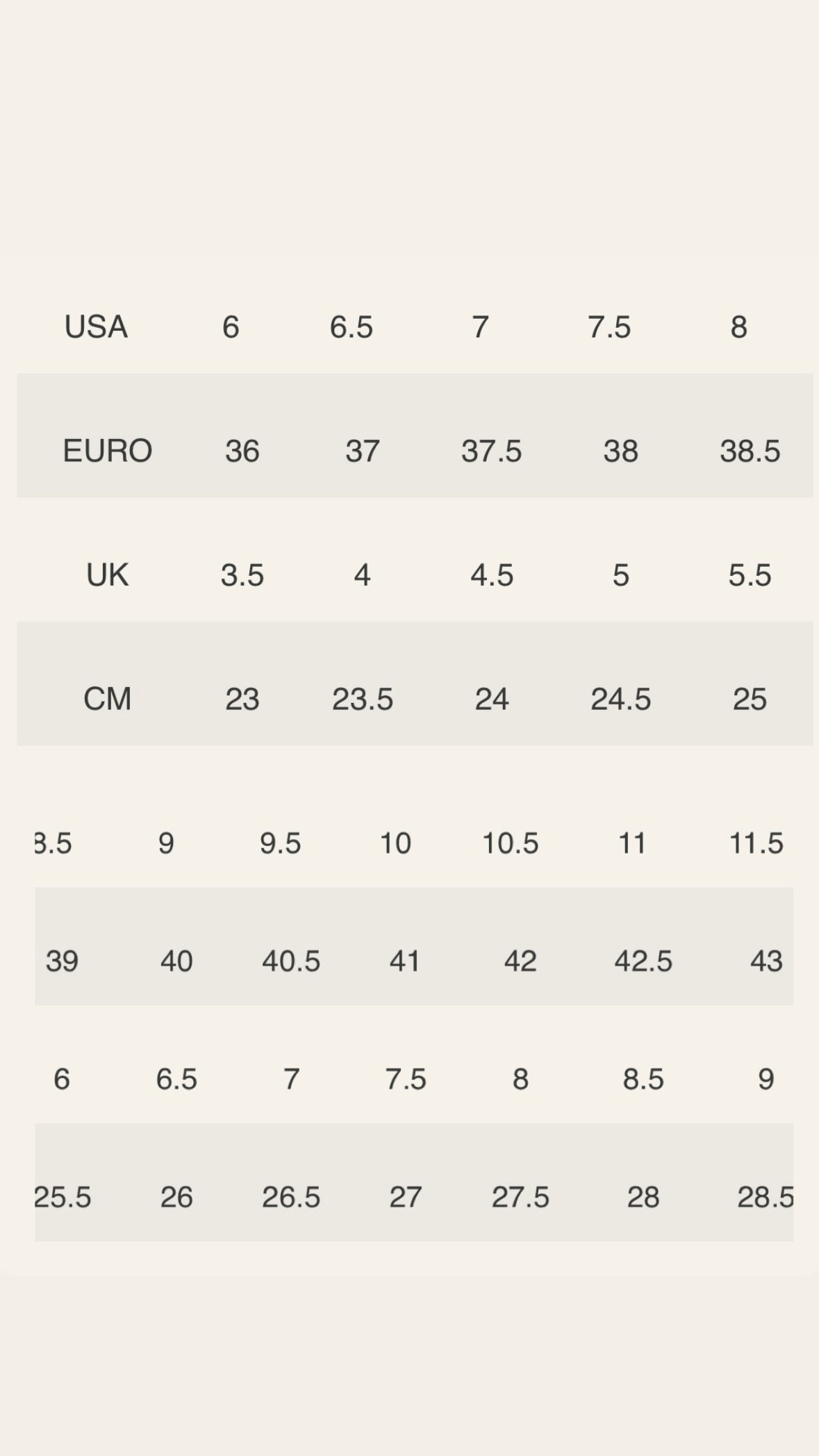Pick EURO size 42.5
Image resolution: width=819 pixels, height=1456 pixels.
(643, 961)
